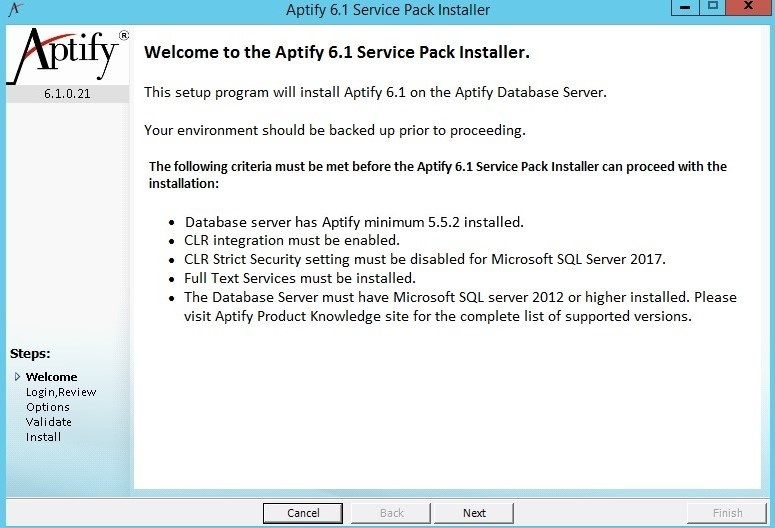Click the disabled Finish button

pyautogui.click(x=727, y=513)
